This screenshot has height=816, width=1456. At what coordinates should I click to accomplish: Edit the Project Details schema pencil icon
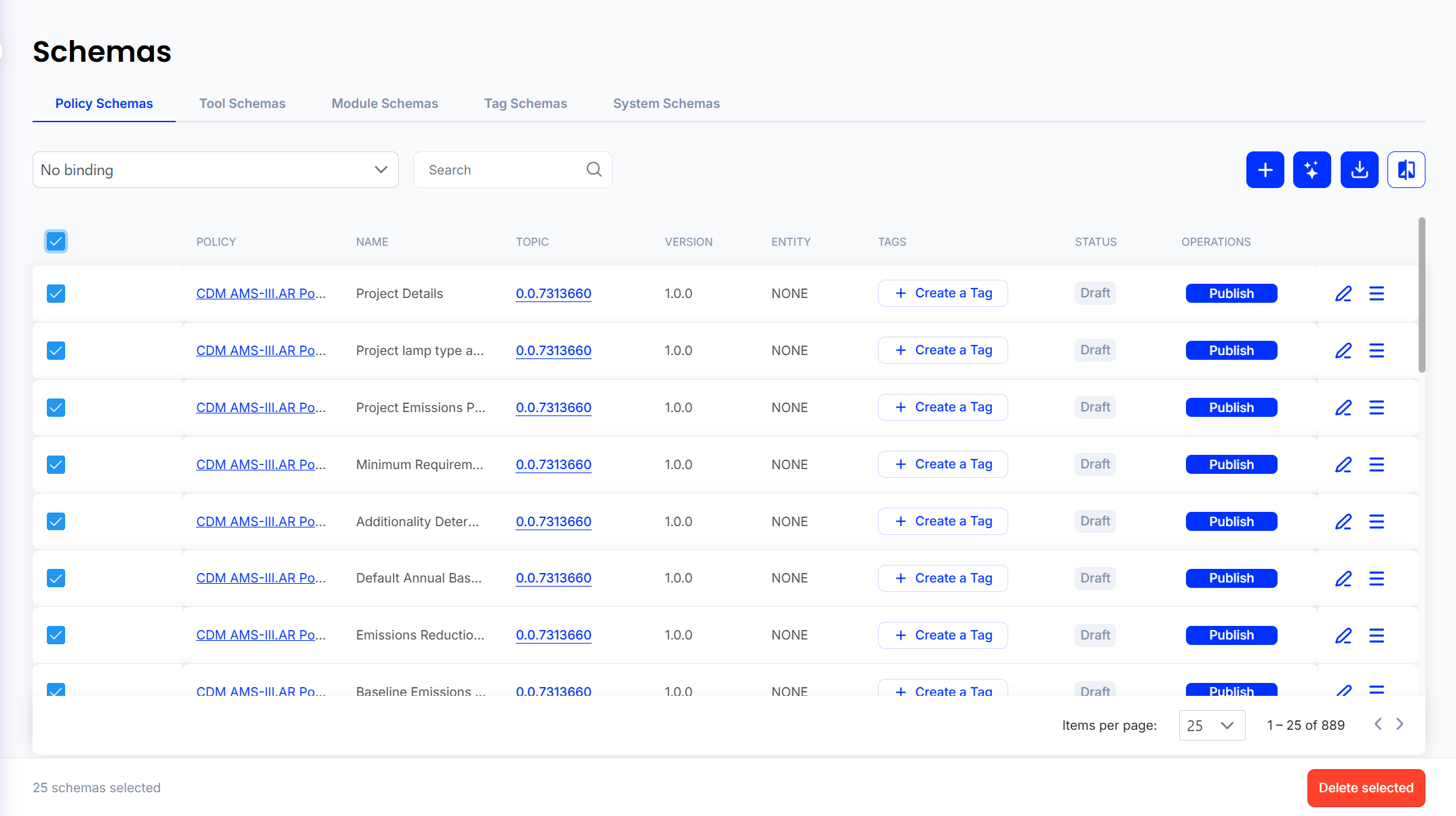pyautogui.click(x=1343, y=293)
